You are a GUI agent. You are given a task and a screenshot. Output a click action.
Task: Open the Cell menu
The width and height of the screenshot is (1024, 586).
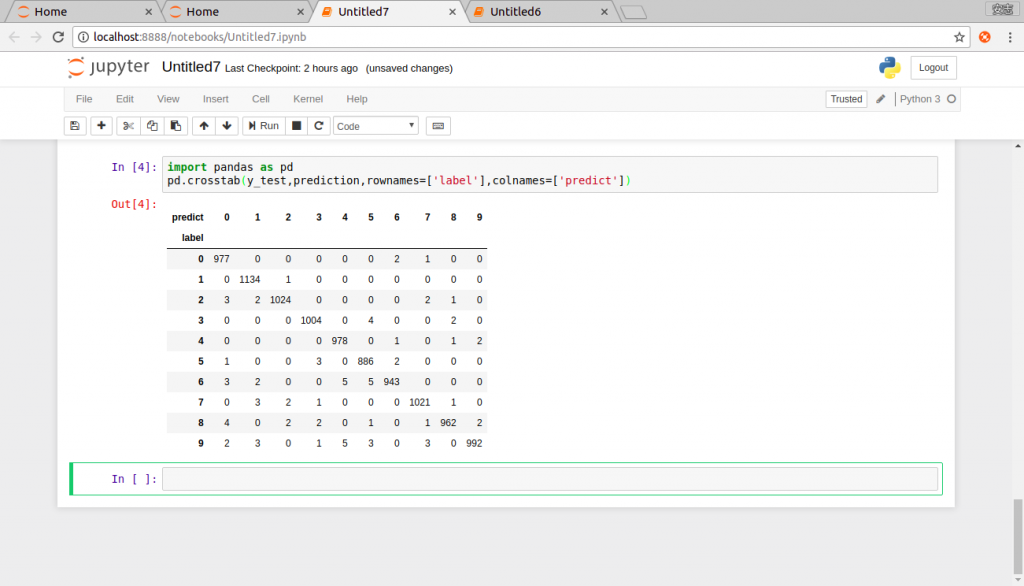pyautogui.click(x=261, y=99)
